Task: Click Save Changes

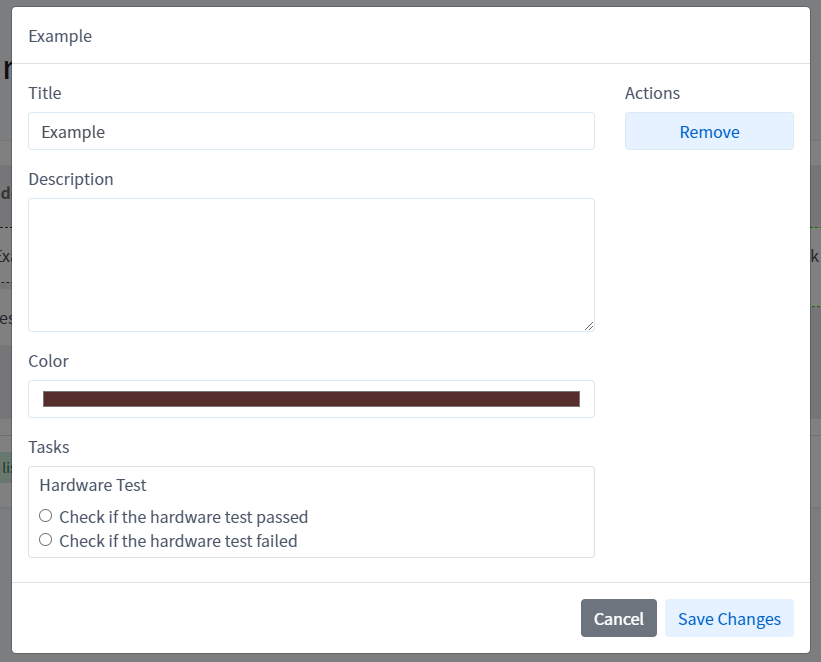Action: tap(729, 618)
